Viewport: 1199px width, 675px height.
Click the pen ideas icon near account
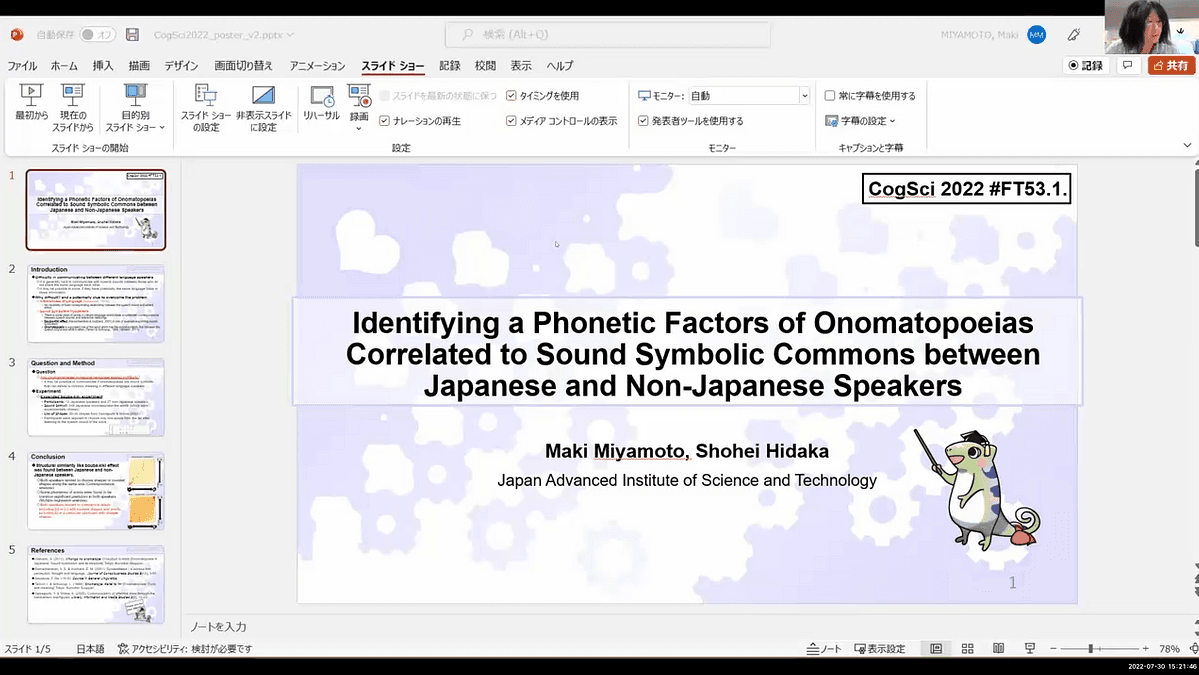(x=1074, y=34)
